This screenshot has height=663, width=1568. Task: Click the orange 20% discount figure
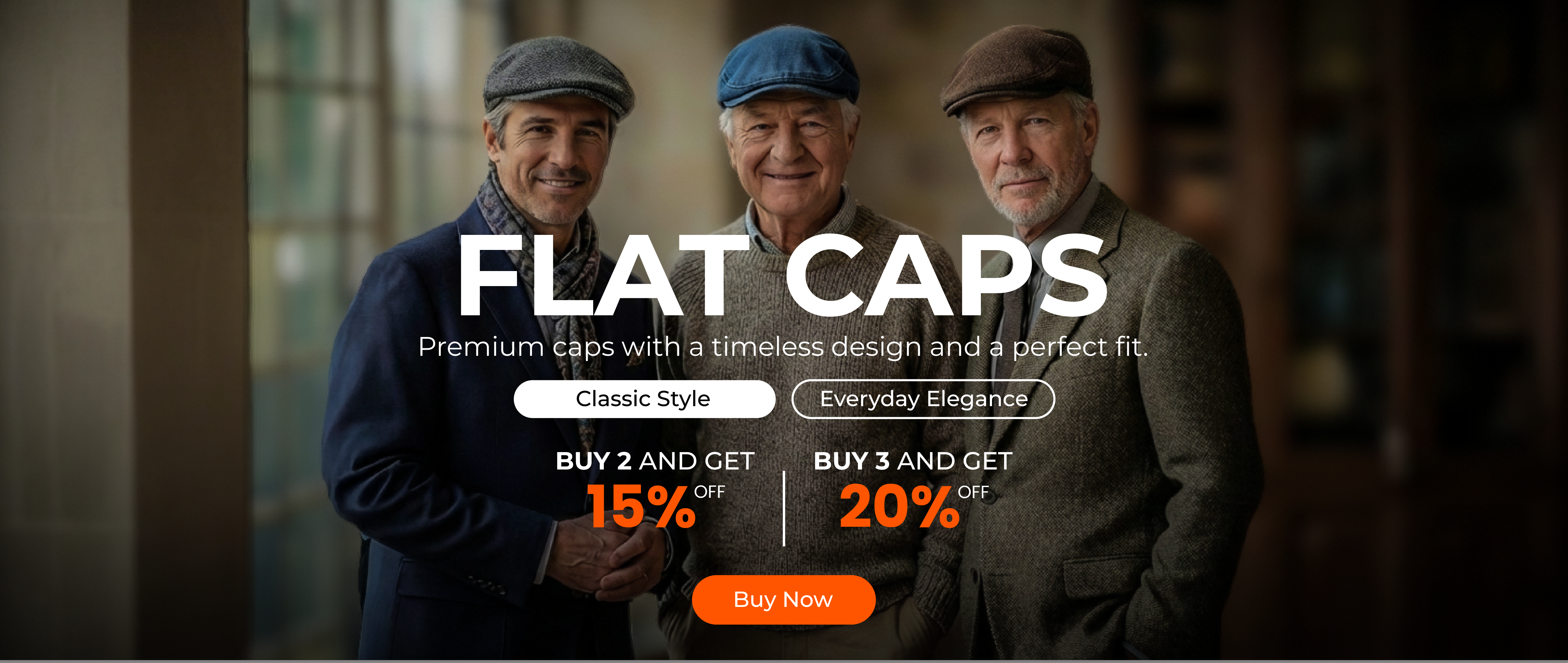pos(899,506)
